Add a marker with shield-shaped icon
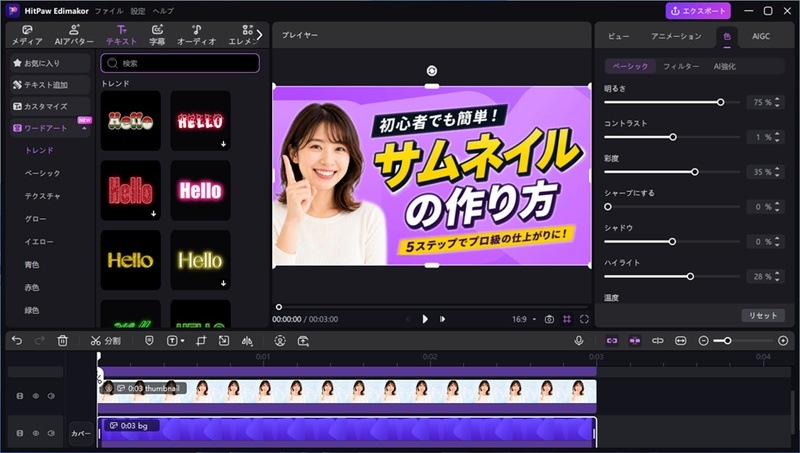This screenshot has height=453, width=800. pos(149,340)
